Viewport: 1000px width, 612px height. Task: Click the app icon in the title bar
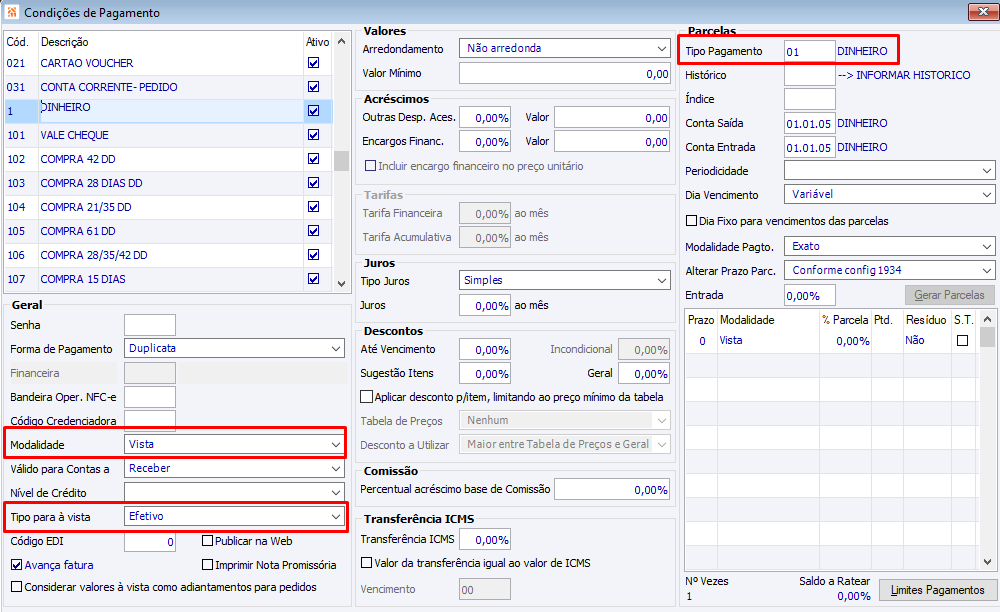11,12
